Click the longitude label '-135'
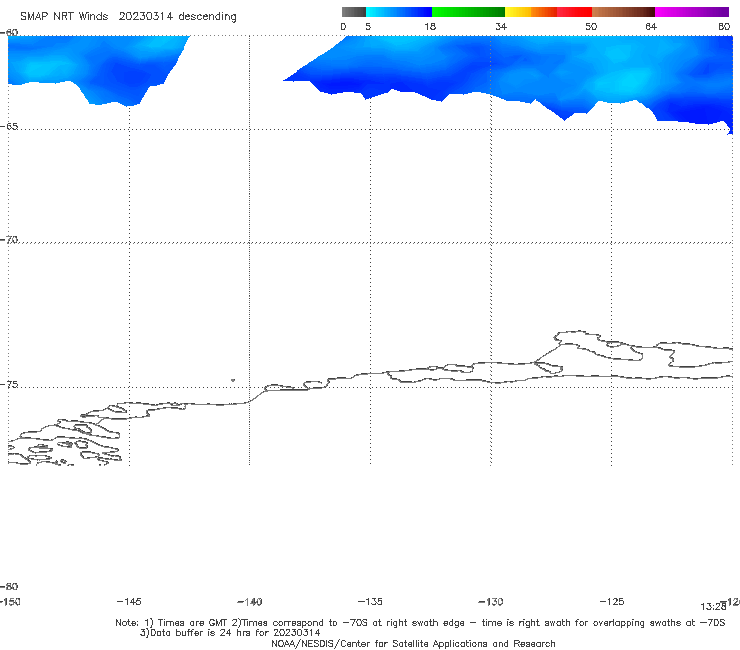740x650 pixels. 370,601
